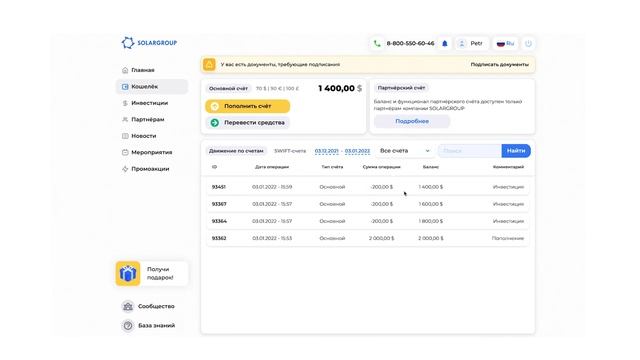This screenshot has height=360, width=640.
Task: Click the plus icon on Пополнить счёт
Action: point(215,106)
